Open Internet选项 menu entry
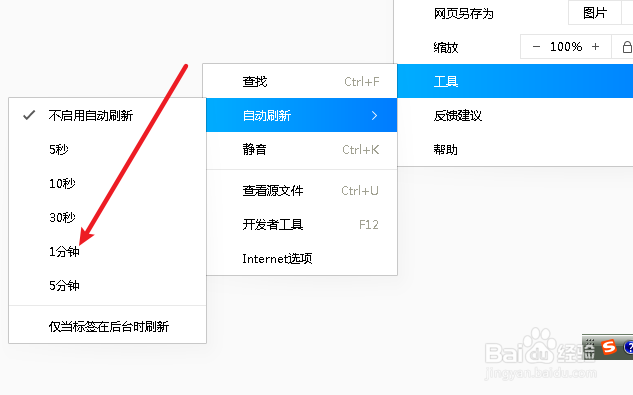Viewport: 633px width, 395px height. (302, 258)
